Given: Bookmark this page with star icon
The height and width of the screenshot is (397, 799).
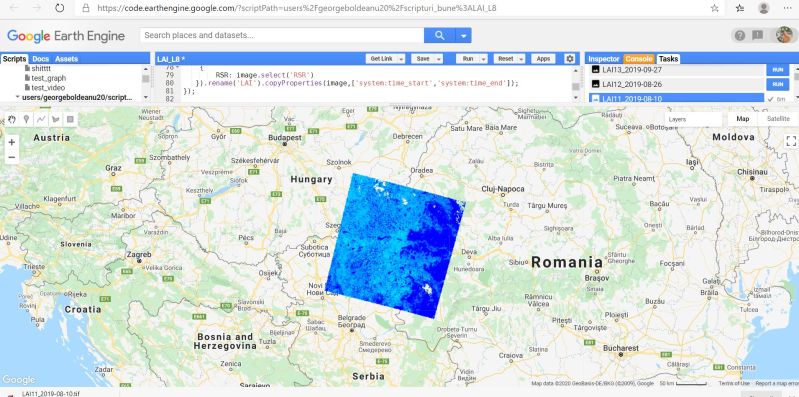Looking at the screenshot, I should tap(715, 8).
